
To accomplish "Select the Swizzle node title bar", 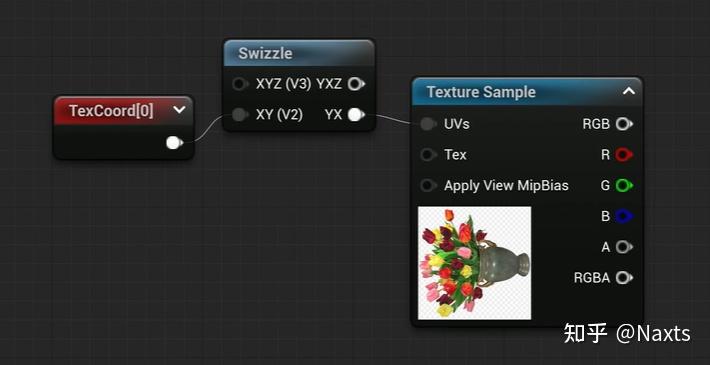I will (x=299, y=53).
